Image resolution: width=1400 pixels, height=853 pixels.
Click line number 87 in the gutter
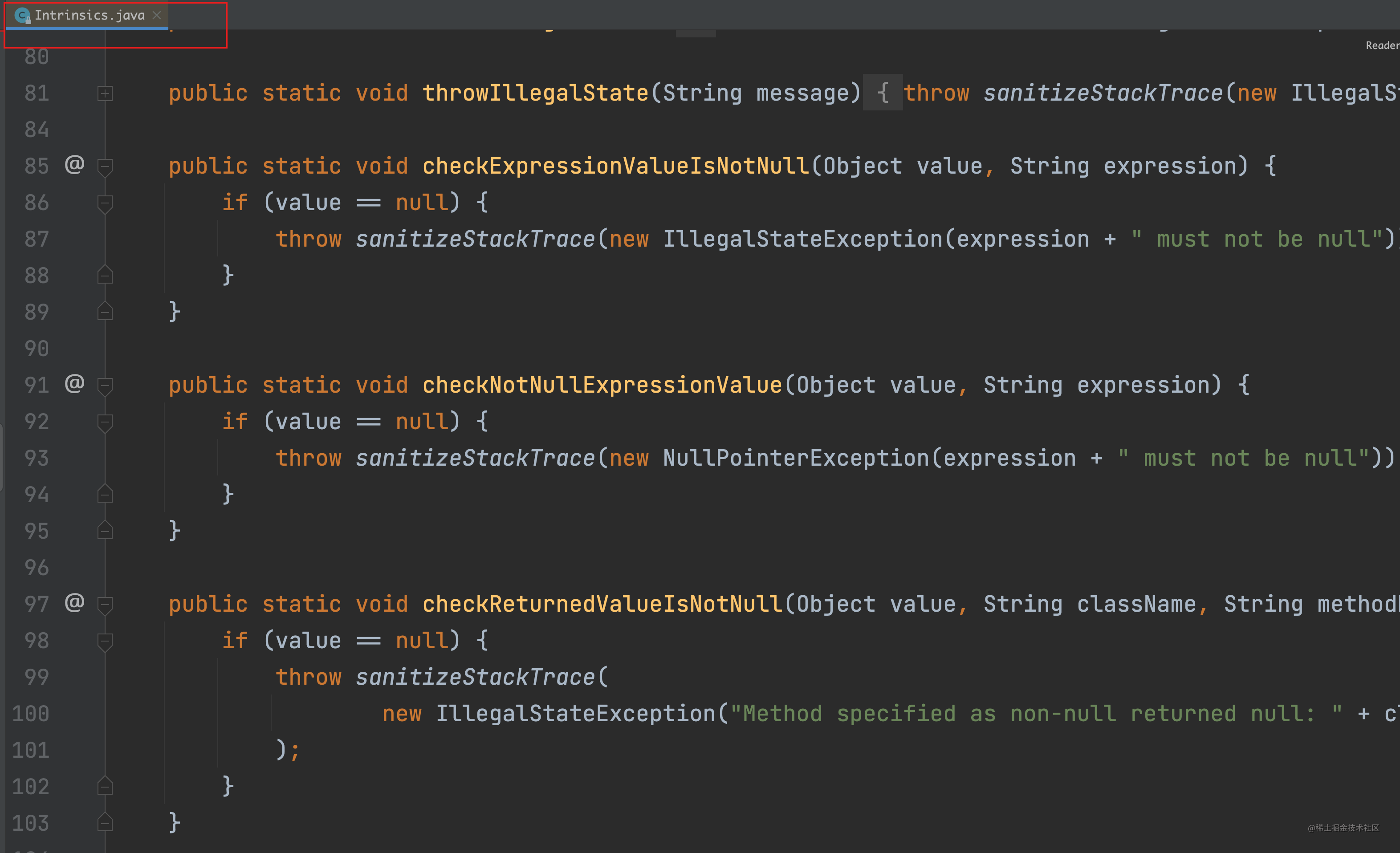coord(37,239)
